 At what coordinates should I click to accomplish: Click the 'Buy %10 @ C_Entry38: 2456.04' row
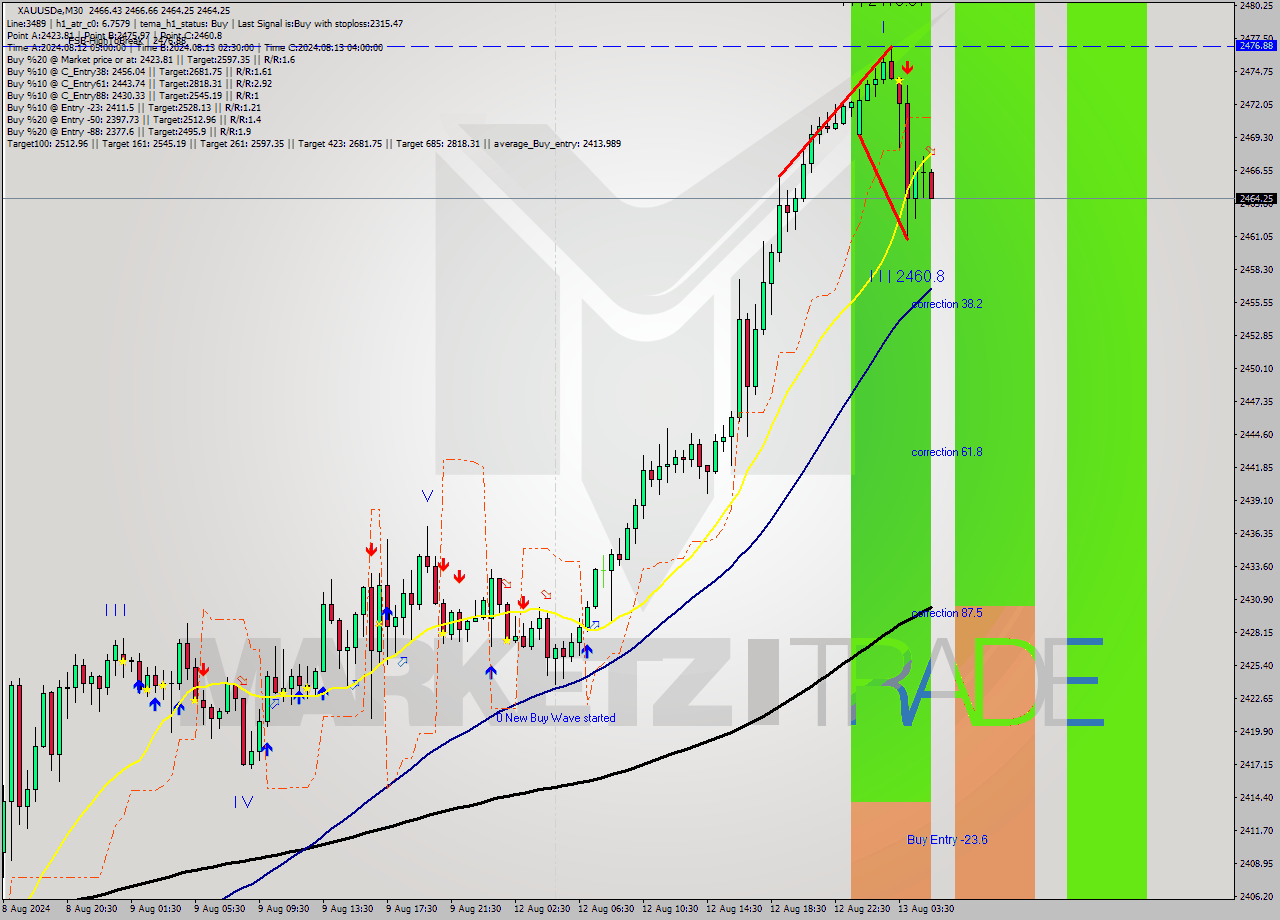coord(139,72)
